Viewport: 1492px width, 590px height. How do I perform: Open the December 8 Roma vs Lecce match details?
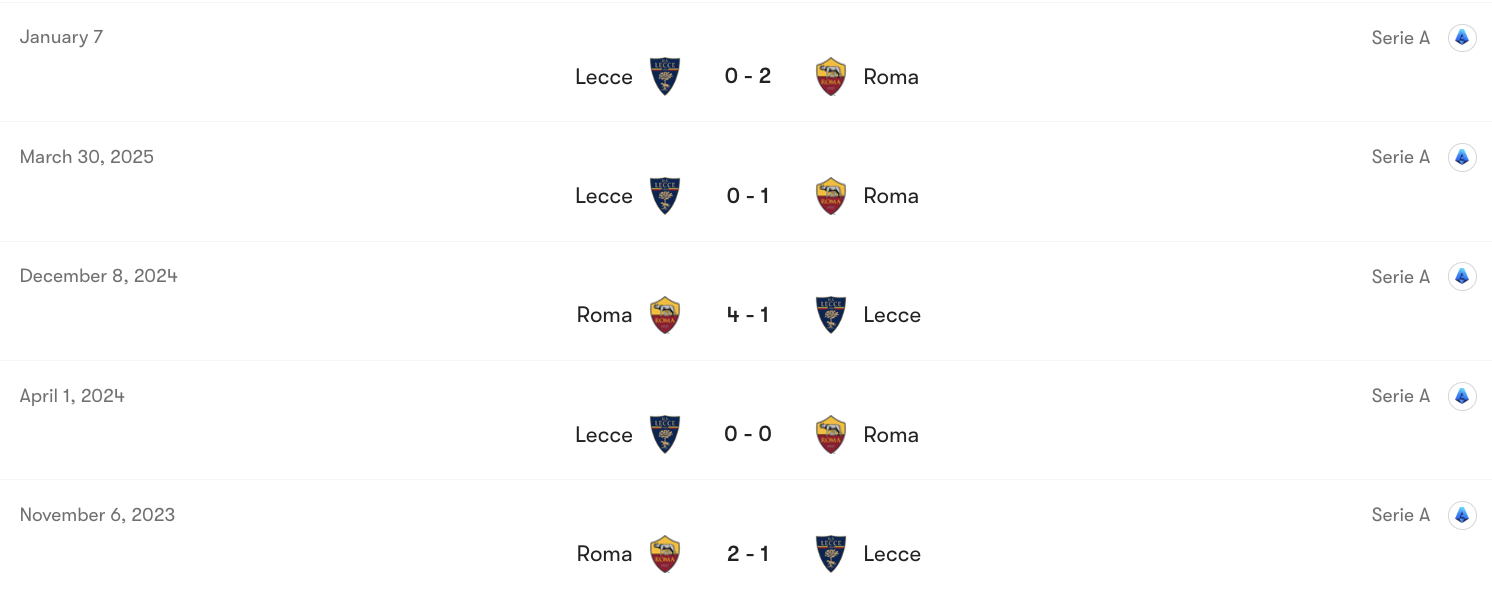pos(748,314)
